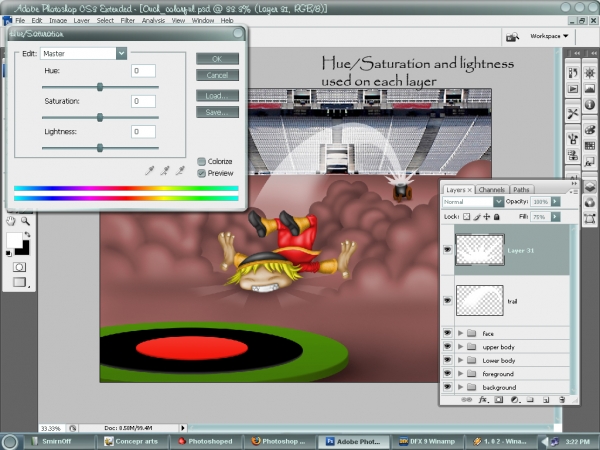Click subtract-from-sample eyedropper in dialog
The image size is (600, 450).
(180, 171)
